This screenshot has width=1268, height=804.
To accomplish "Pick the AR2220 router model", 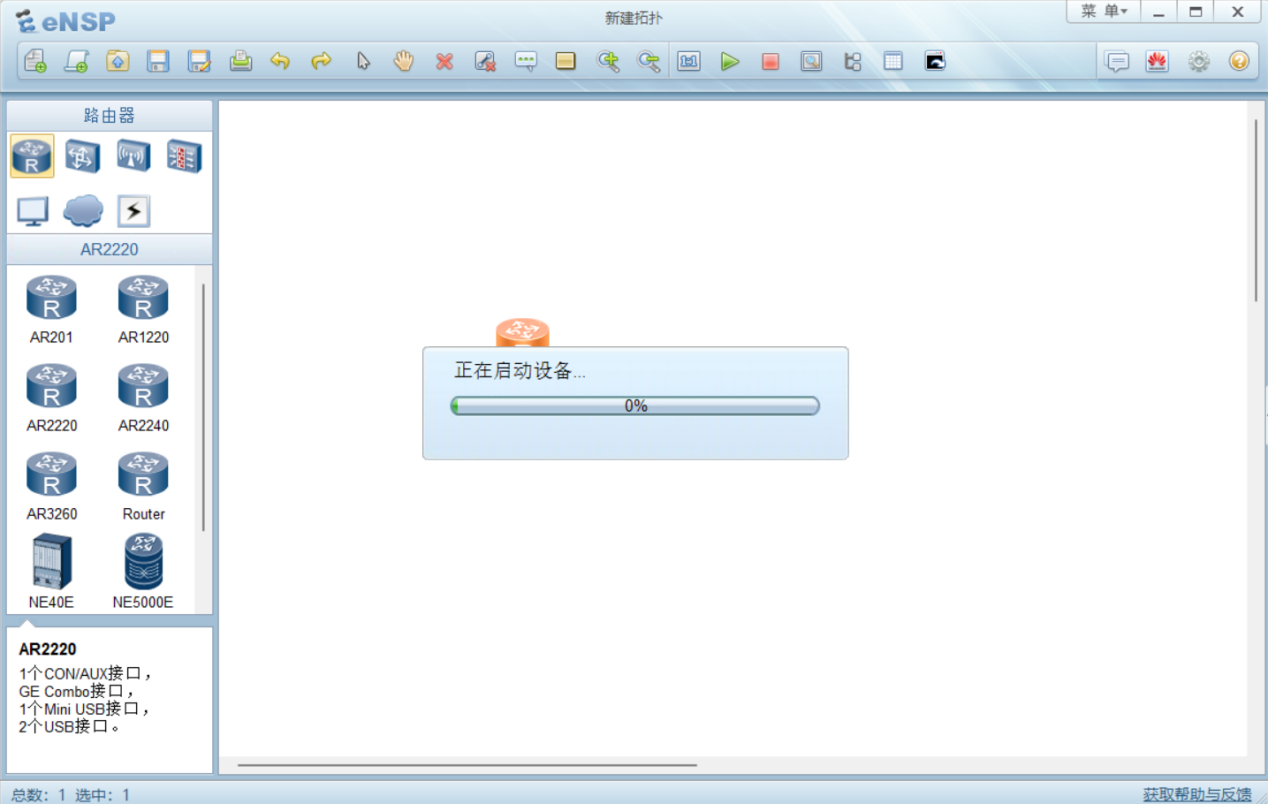I will [x=51, y=398].
